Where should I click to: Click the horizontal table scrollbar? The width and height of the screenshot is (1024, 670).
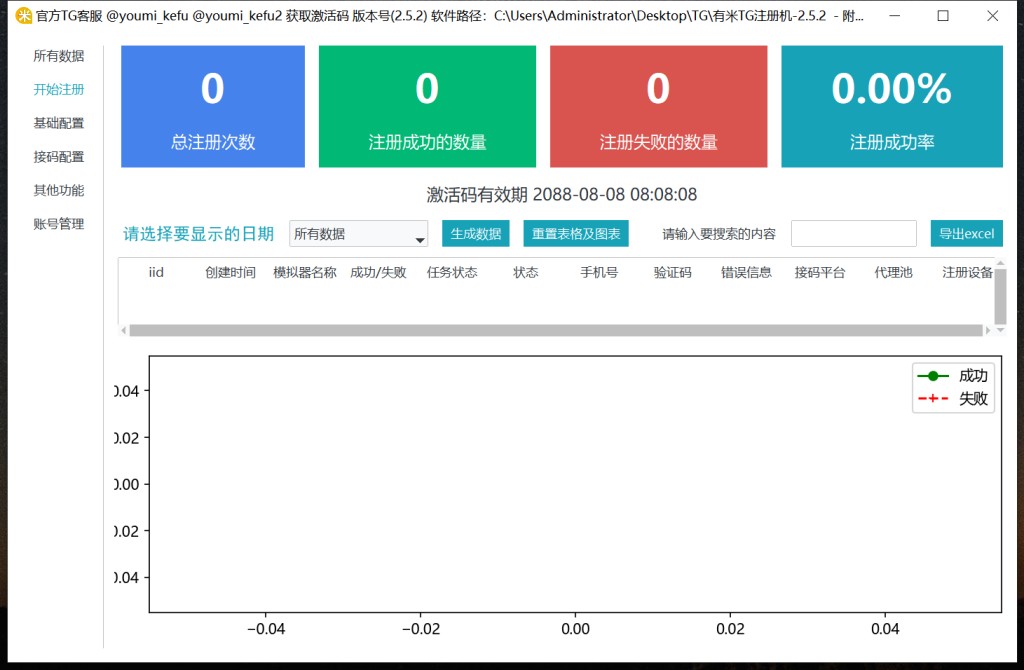coord(556,330)
